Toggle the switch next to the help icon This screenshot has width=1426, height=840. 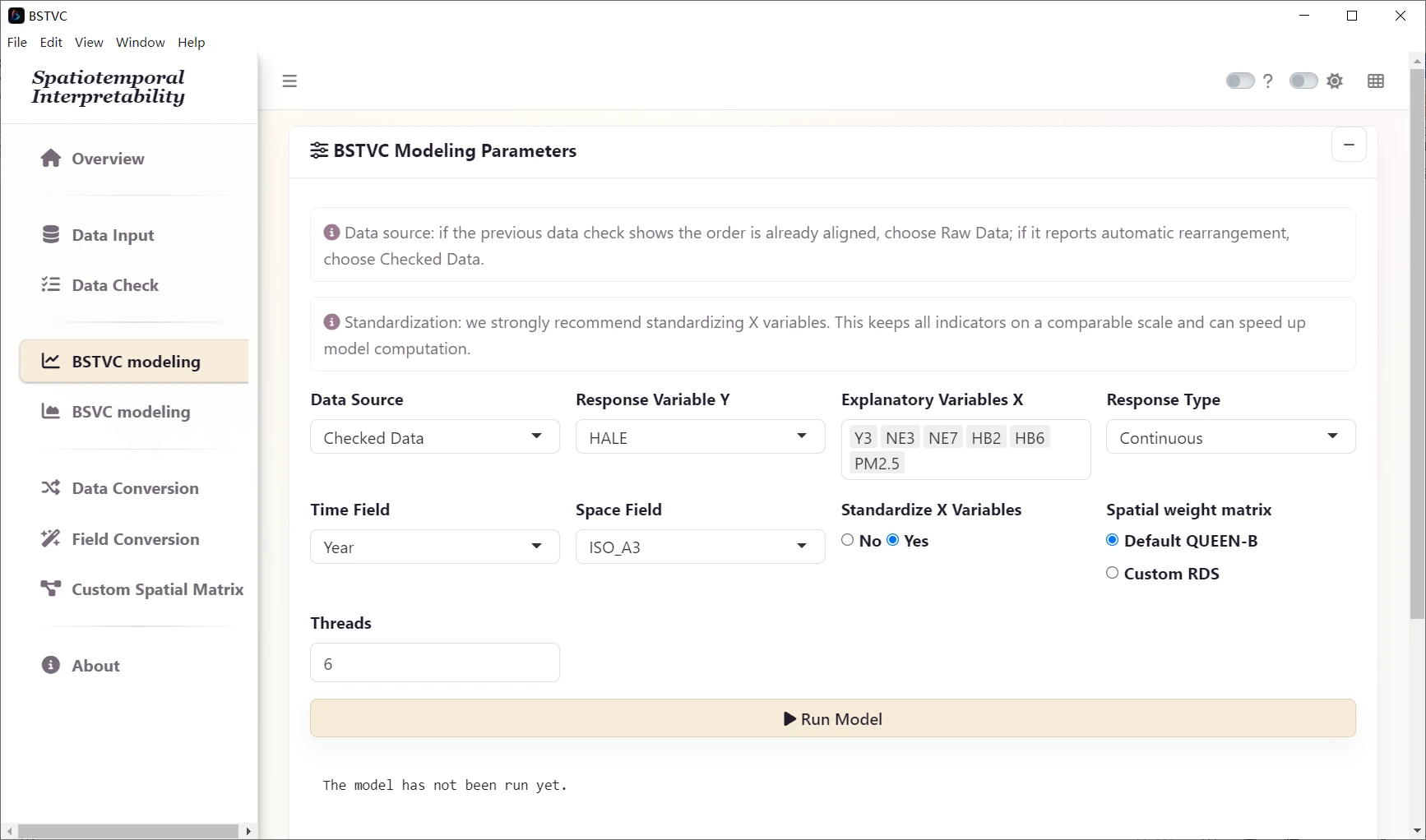(1240, 81)
